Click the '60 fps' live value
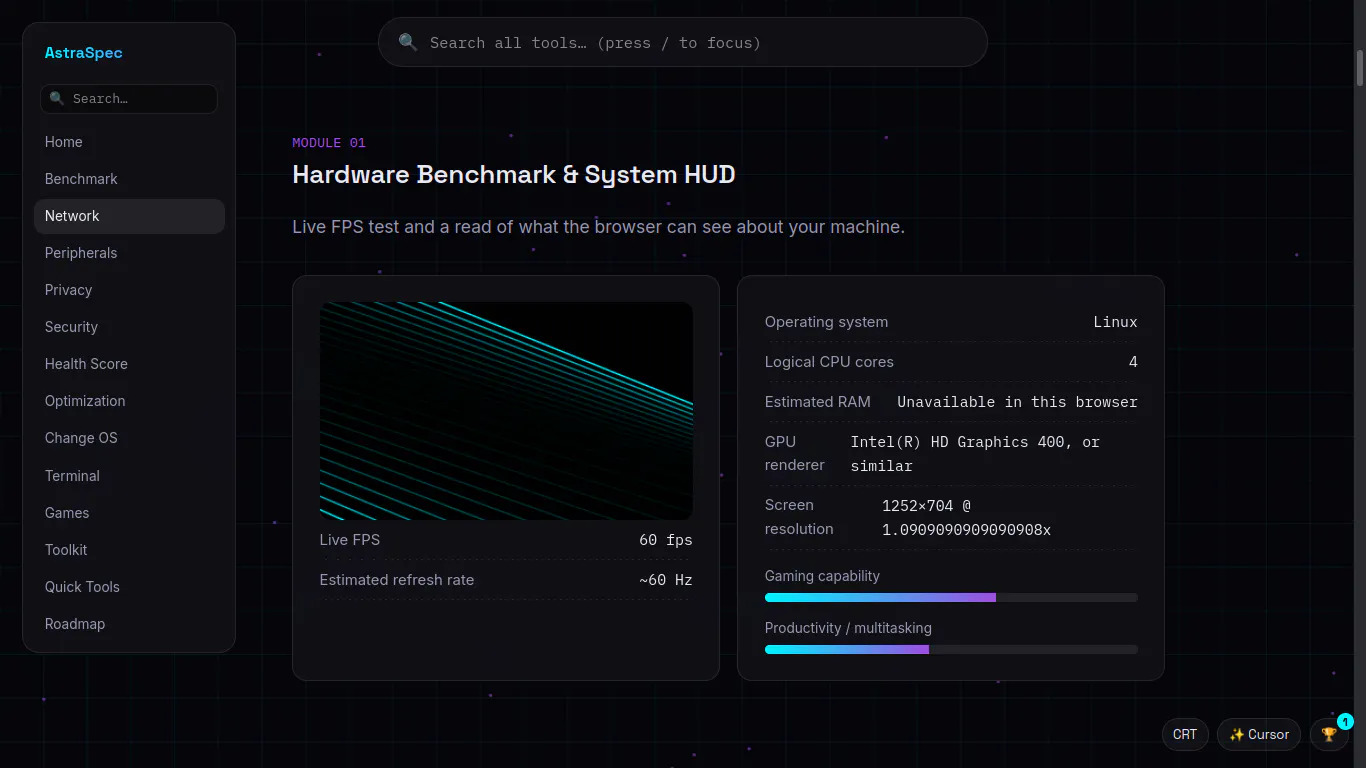This screenshot has width=1366, height=768. (666, 540)
